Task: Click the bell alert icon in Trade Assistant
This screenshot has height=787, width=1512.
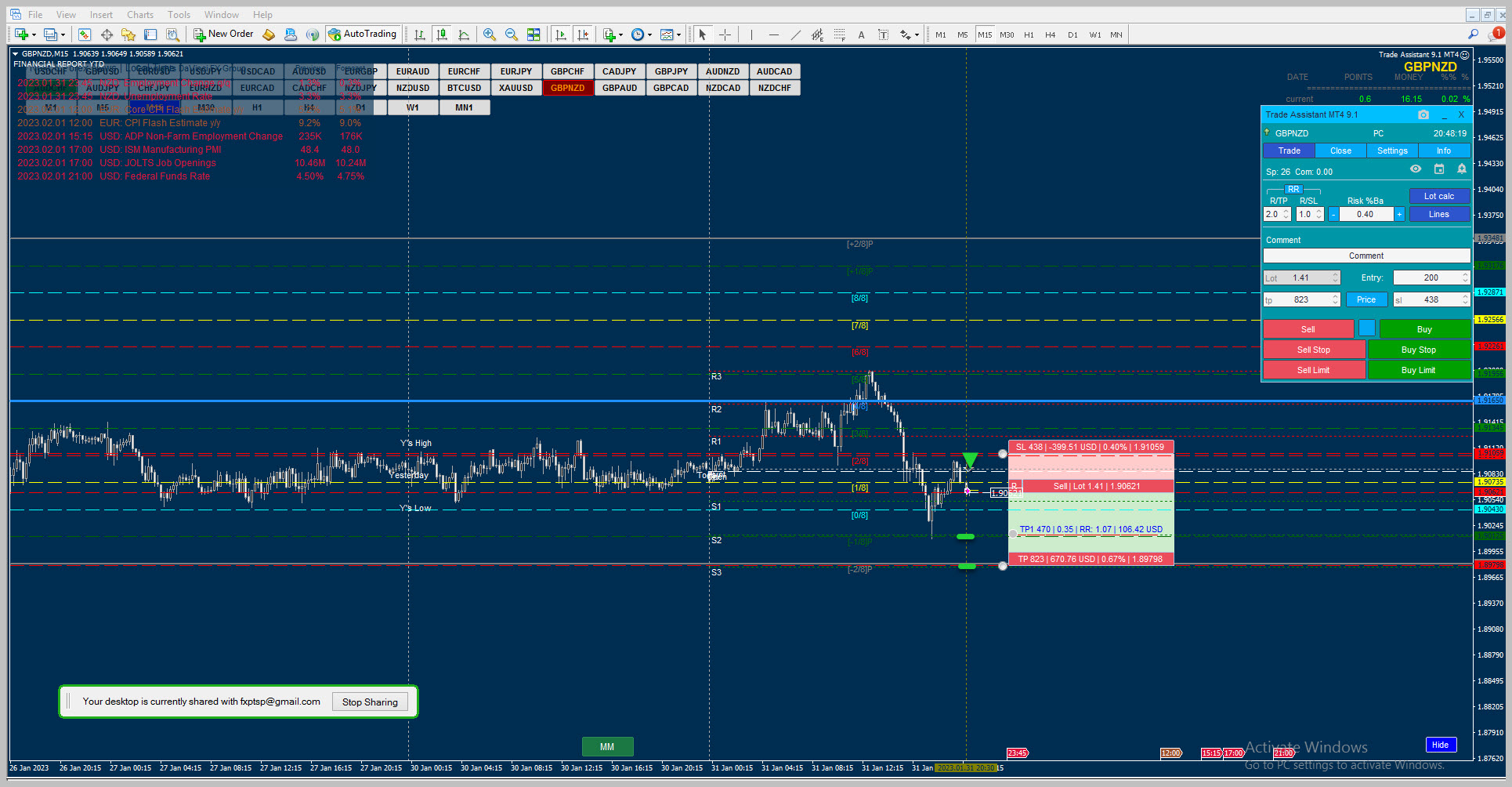Action: tap(1462, 169)
